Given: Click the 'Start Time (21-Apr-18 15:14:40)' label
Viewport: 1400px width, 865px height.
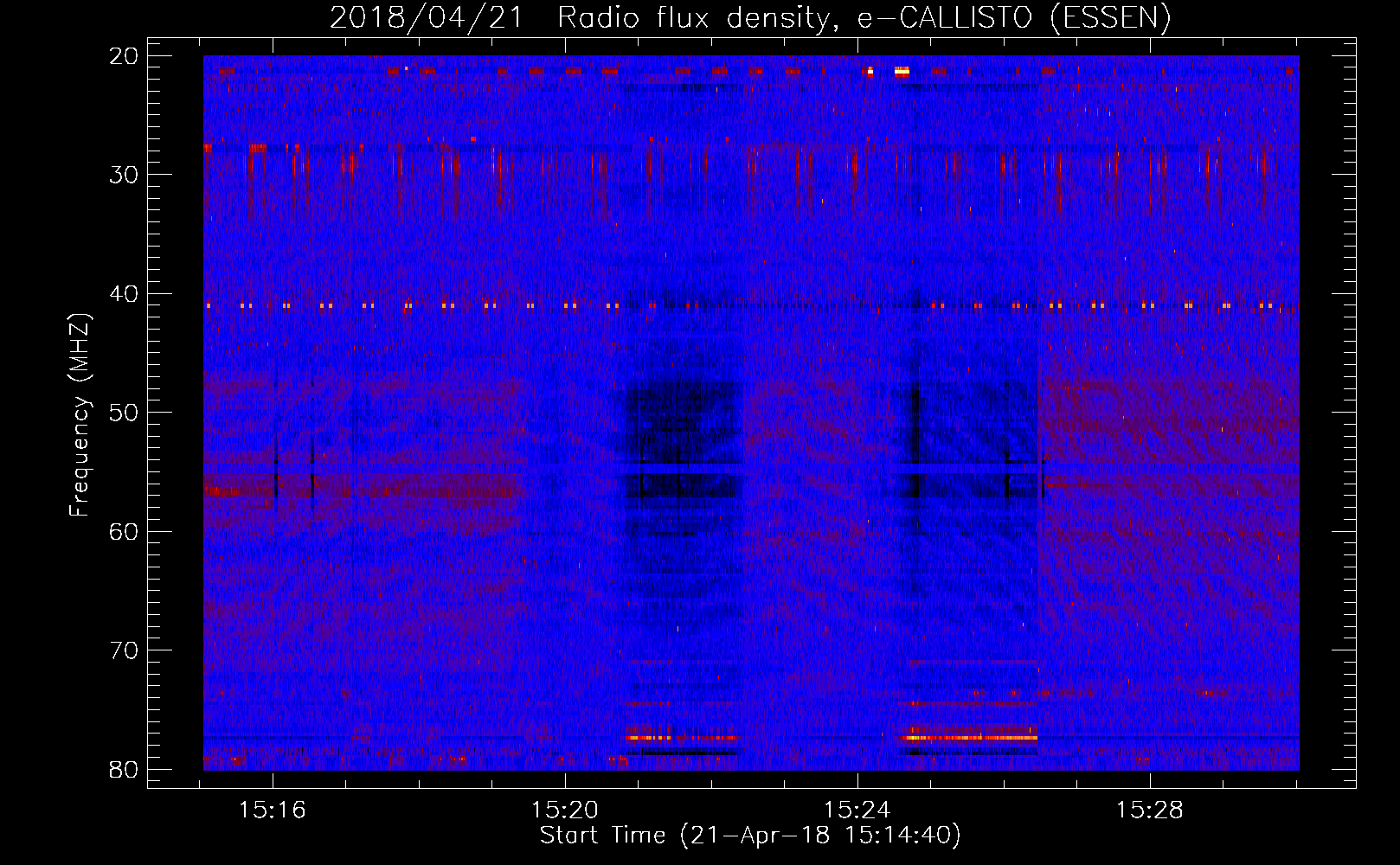Looking at the screenshot, I should click(x=750, y=835).
